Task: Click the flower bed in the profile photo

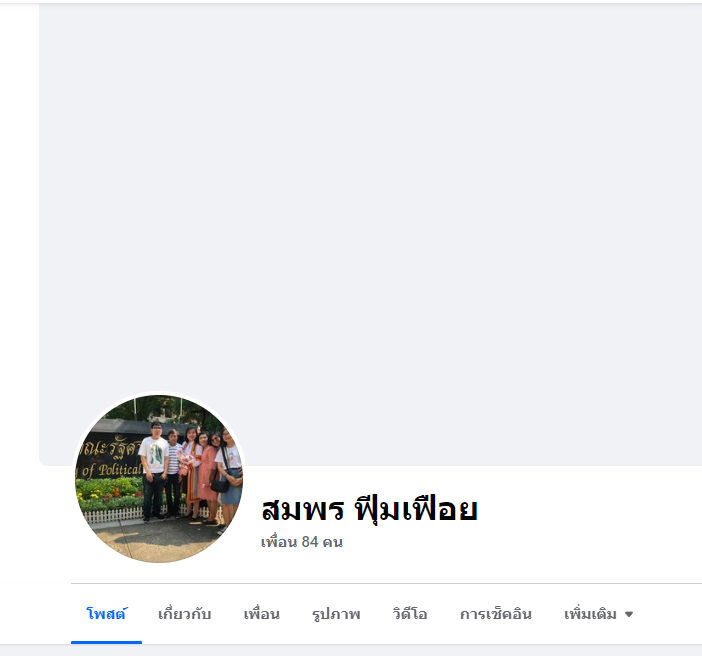Action: 109,494
